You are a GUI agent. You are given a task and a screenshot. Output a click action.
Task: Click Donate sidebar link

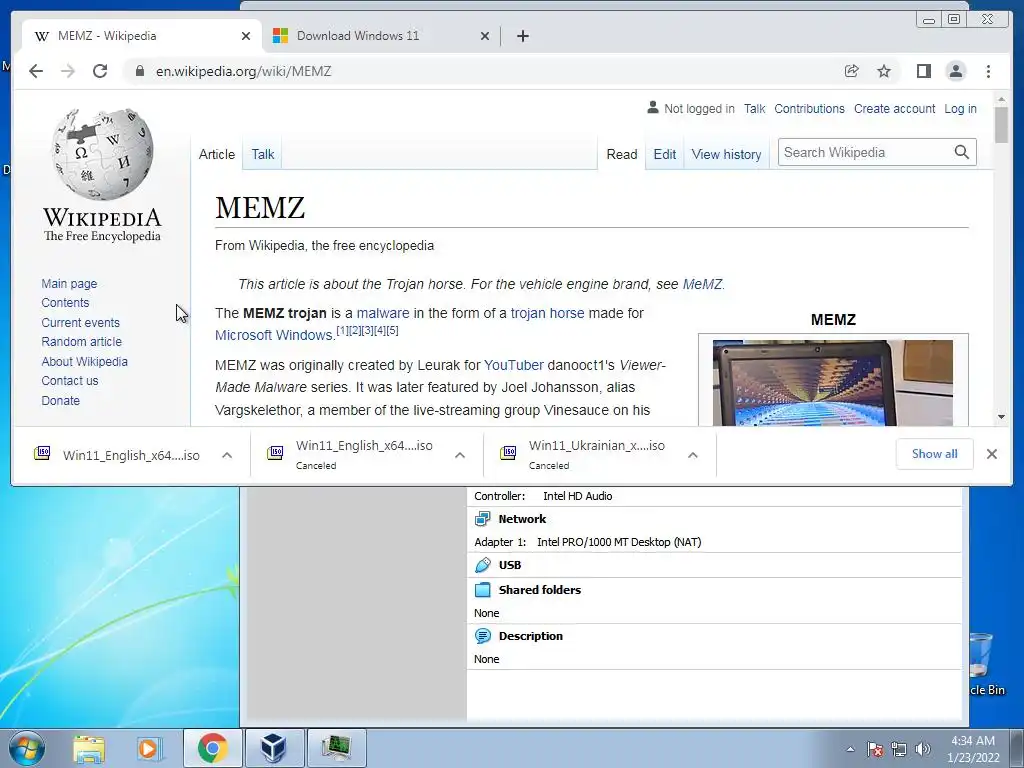(x=61, y=401)
